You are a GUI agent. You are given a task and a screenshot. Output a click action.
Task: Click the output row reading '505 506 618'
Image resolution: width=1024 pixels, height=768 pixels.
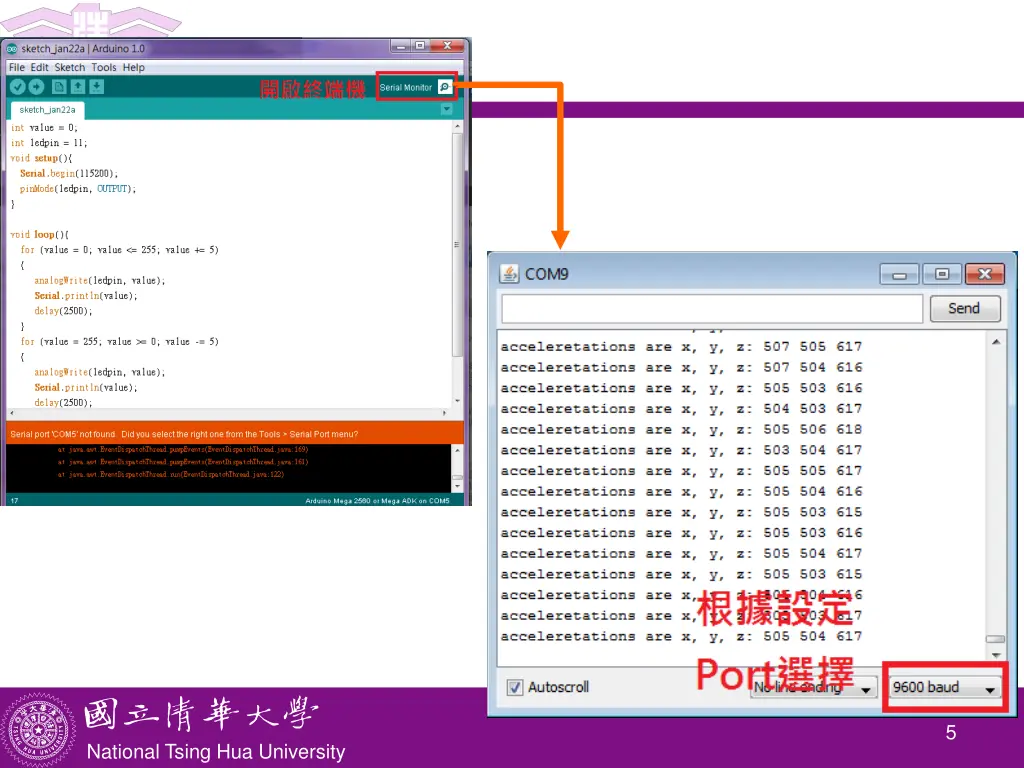[x=681, y=430]
